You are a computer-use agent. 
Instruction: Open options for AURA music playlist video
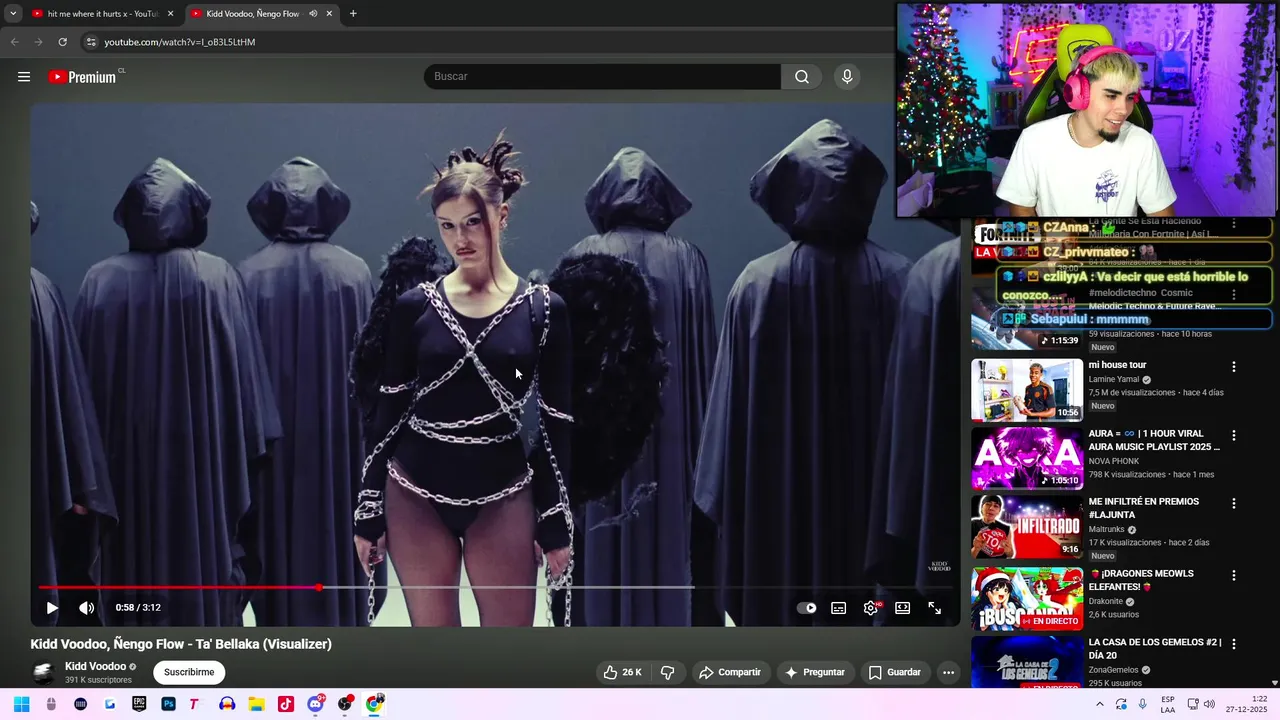1234,436
